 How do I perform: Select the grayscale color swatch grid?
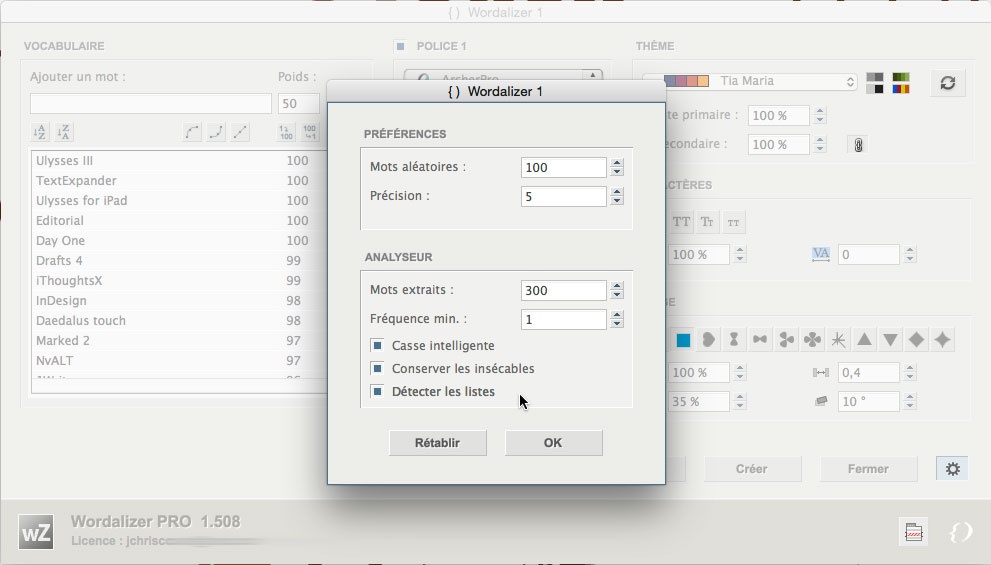(875, 83)
